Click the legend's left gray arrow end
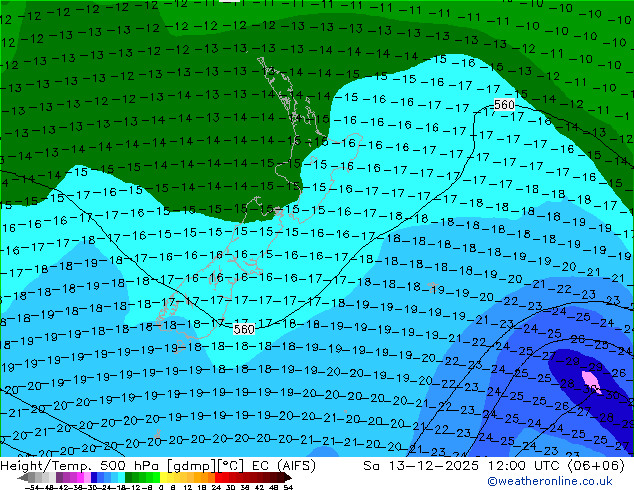 [x=23, y=478]
